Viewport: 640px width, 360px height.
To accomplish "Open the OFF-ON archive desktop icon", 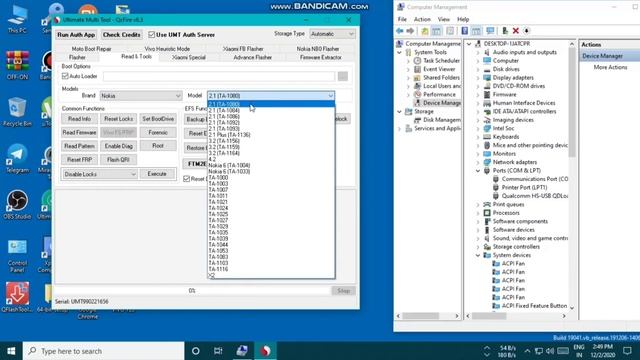I will [x=17, y=65].
